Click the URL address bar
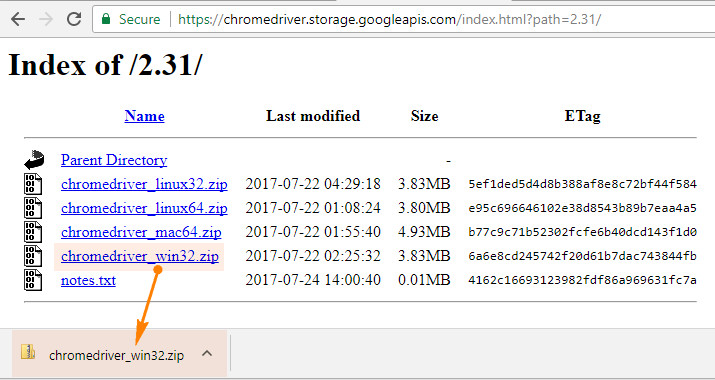The width and height of the screenshot is (715, 380). point(403,19)
